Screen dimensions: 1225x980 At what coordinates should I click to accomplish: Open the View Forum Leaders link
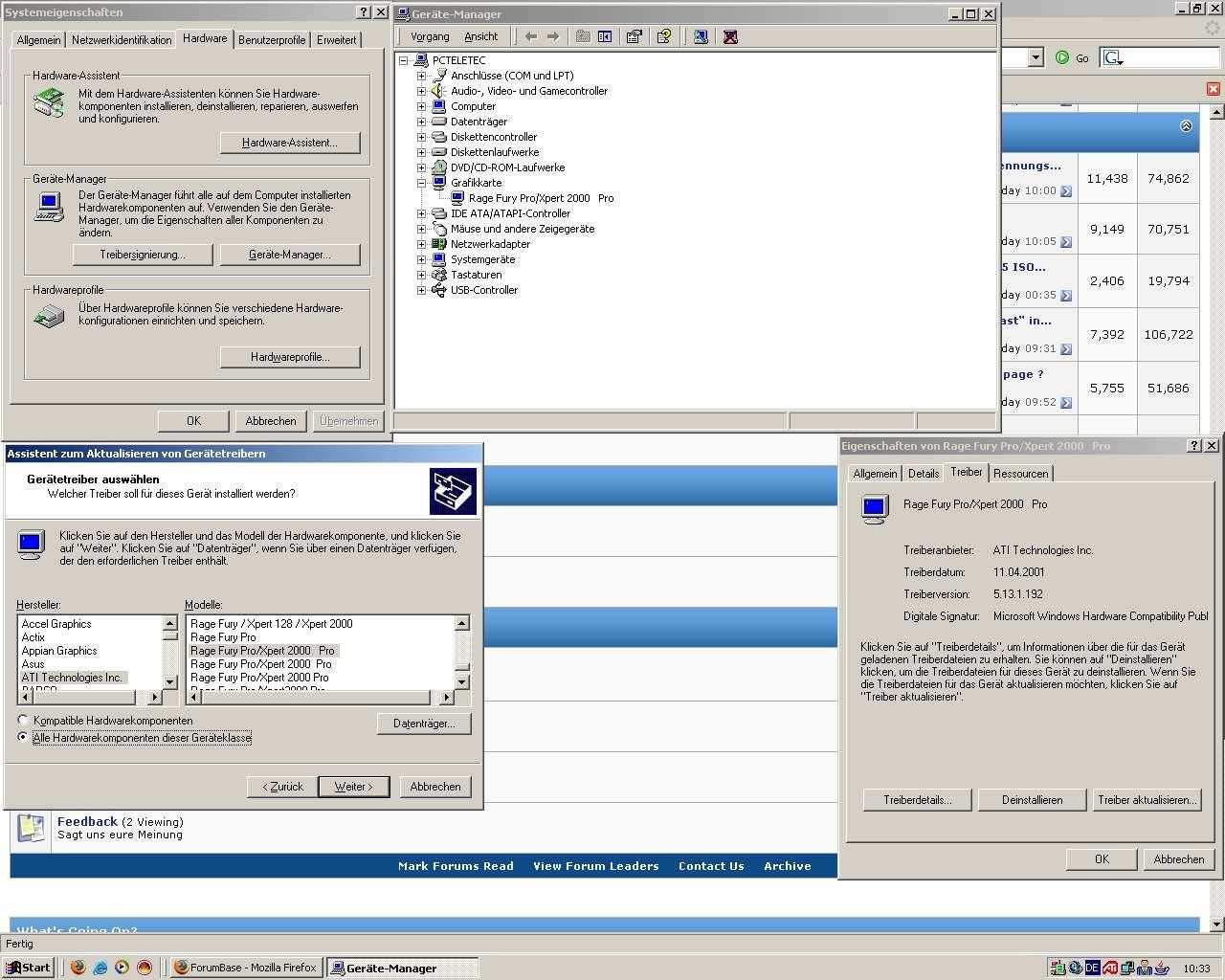(x=596, y=866)
